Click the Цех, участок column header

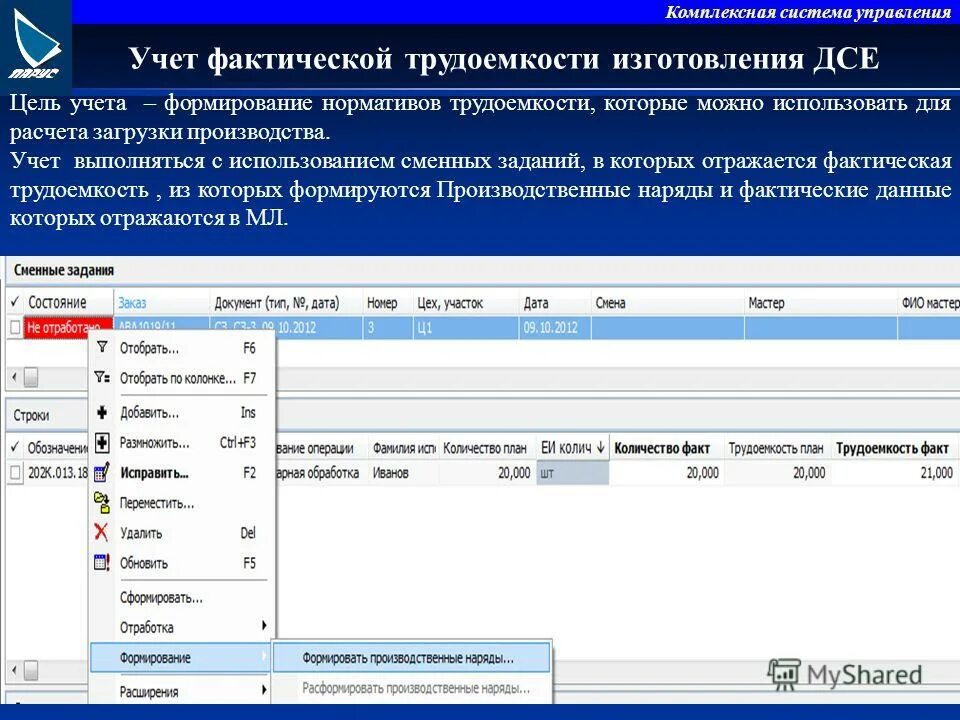(465, 302)
